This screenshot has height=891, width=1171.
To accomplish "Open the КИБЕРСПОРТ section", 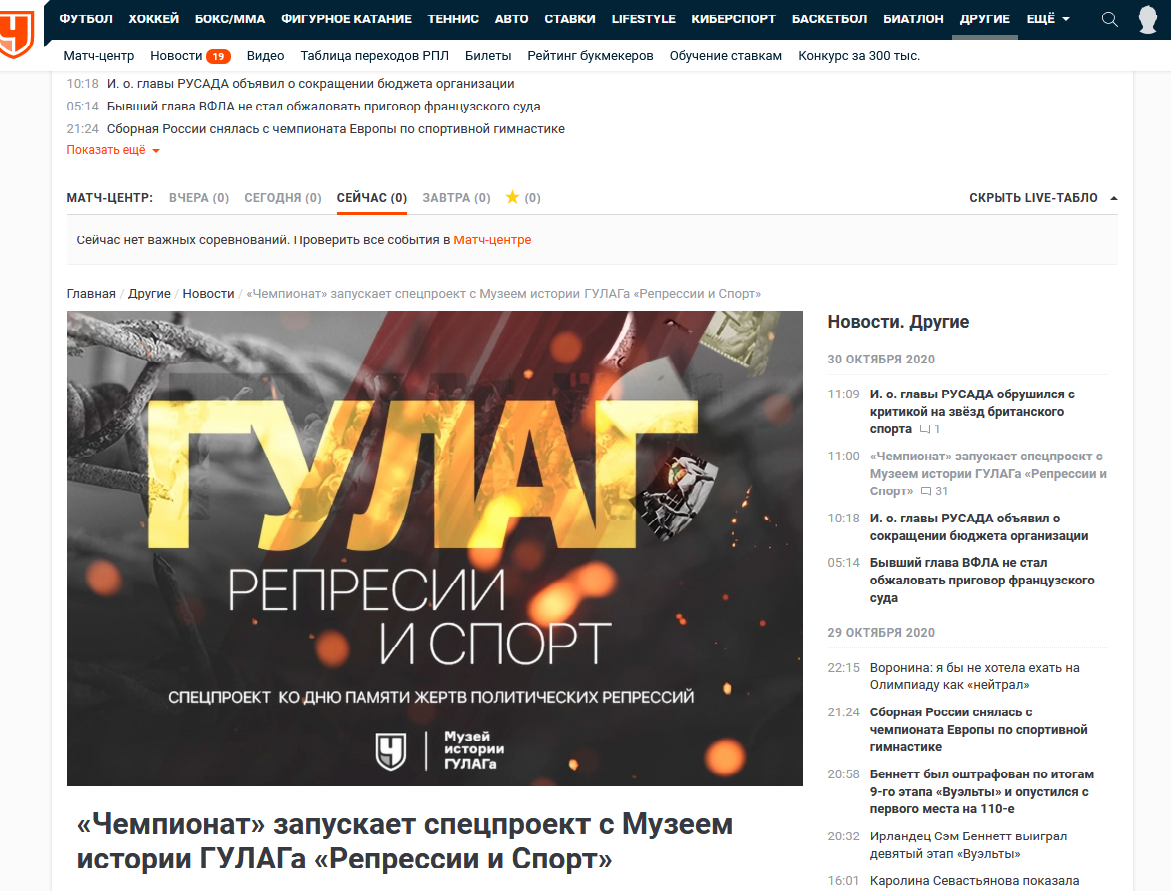I will tap(733, 19).
